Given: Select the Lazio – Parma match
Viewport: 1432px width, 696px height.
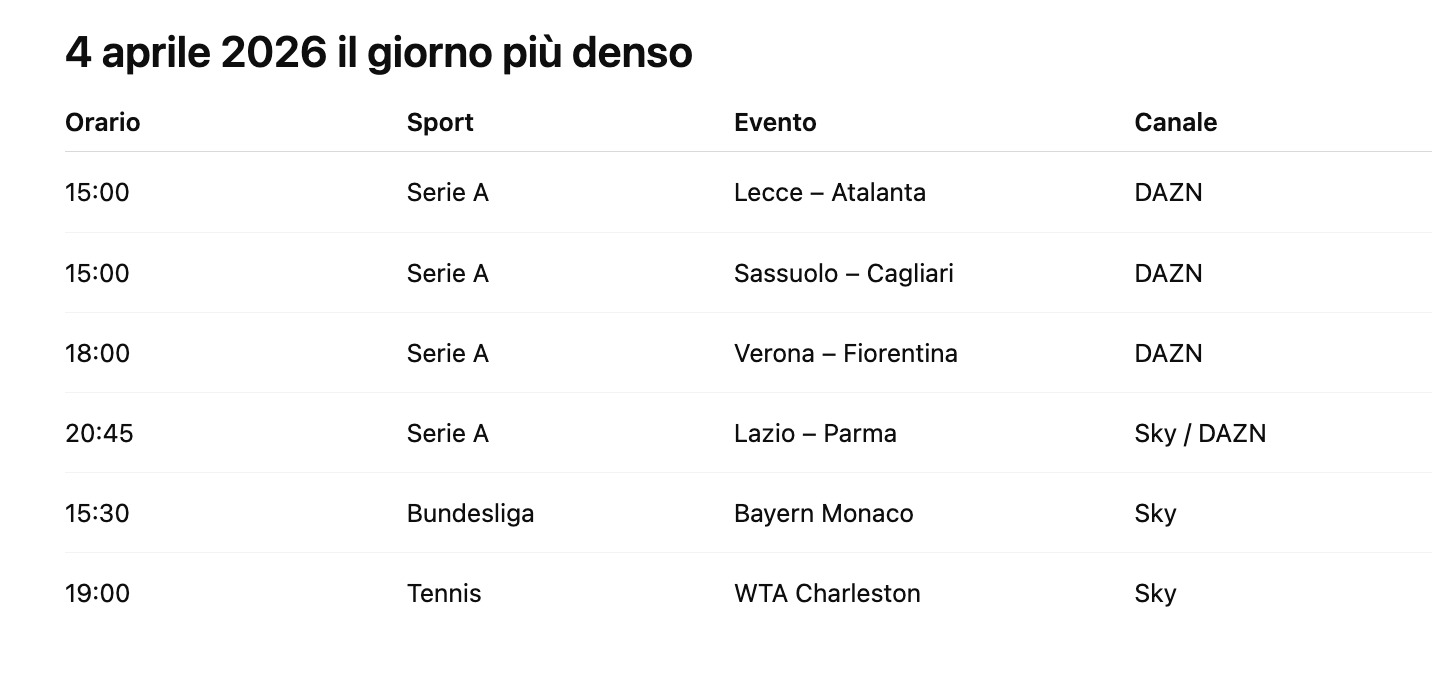Looking at the screenshot, I should pyautogui.click(x=815, y=433).
